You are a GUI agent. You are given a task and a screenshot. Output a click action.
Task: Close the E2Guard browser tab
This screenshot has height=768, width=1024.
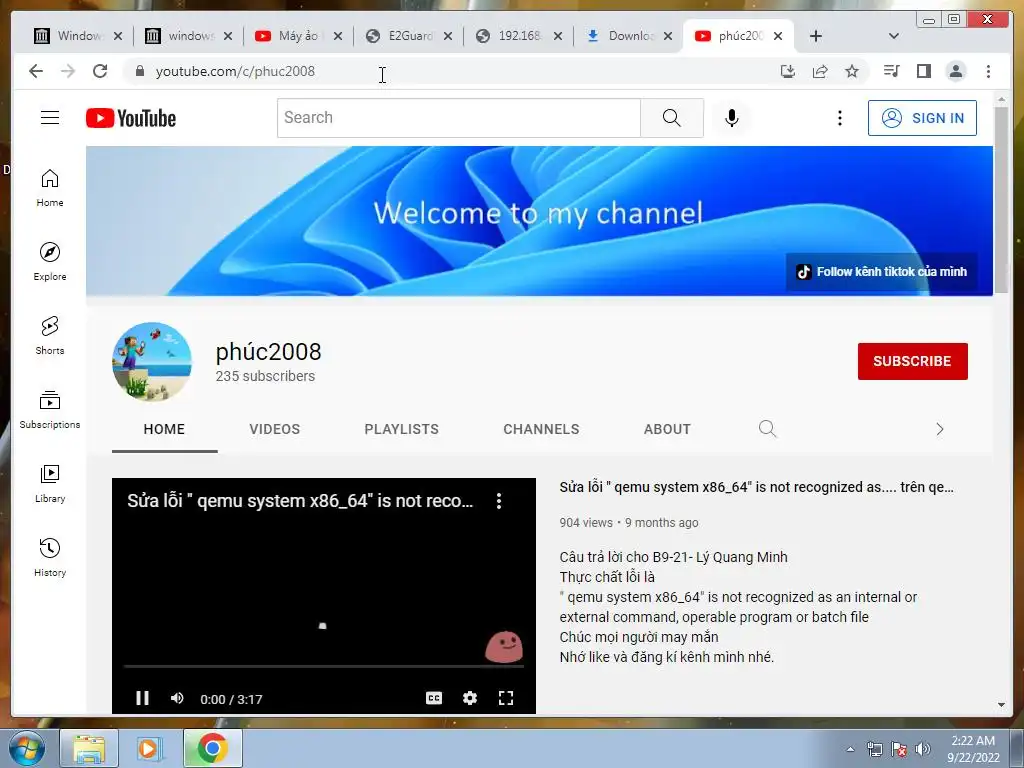448,36
